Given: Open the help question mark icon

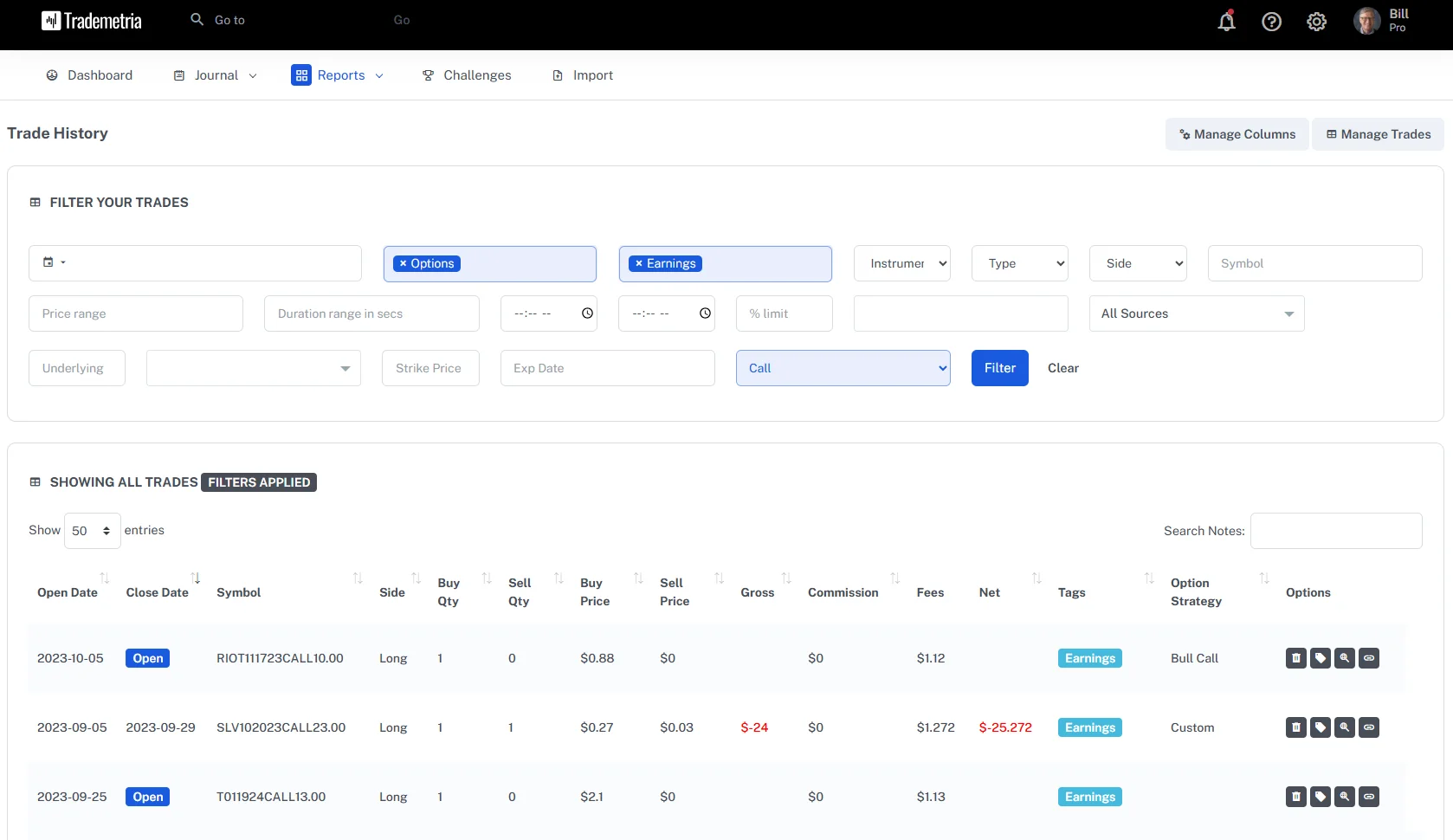Looking at the screenshot, I should (x=1271, y=22).
